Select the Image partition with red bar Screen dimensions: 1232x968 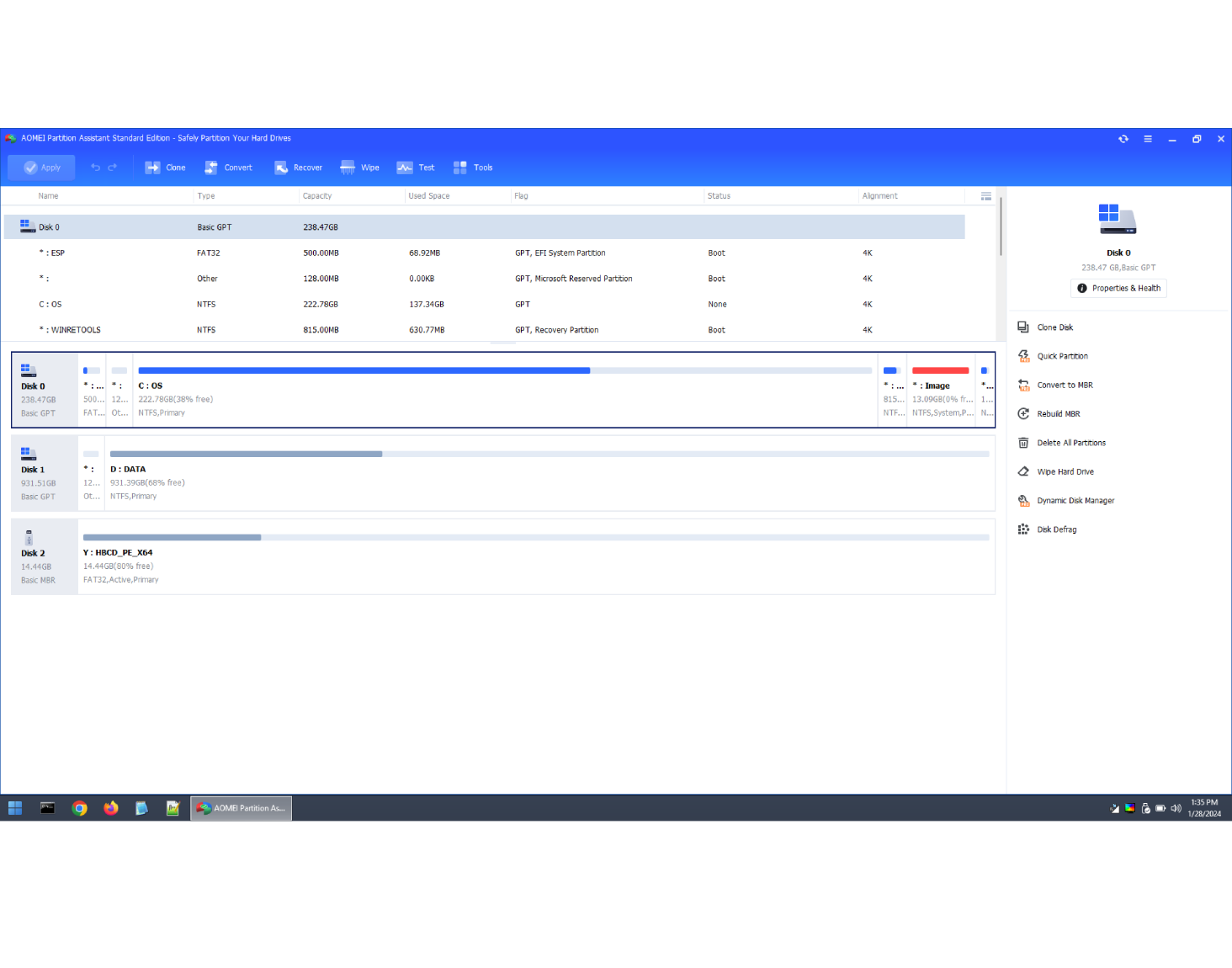941,390
